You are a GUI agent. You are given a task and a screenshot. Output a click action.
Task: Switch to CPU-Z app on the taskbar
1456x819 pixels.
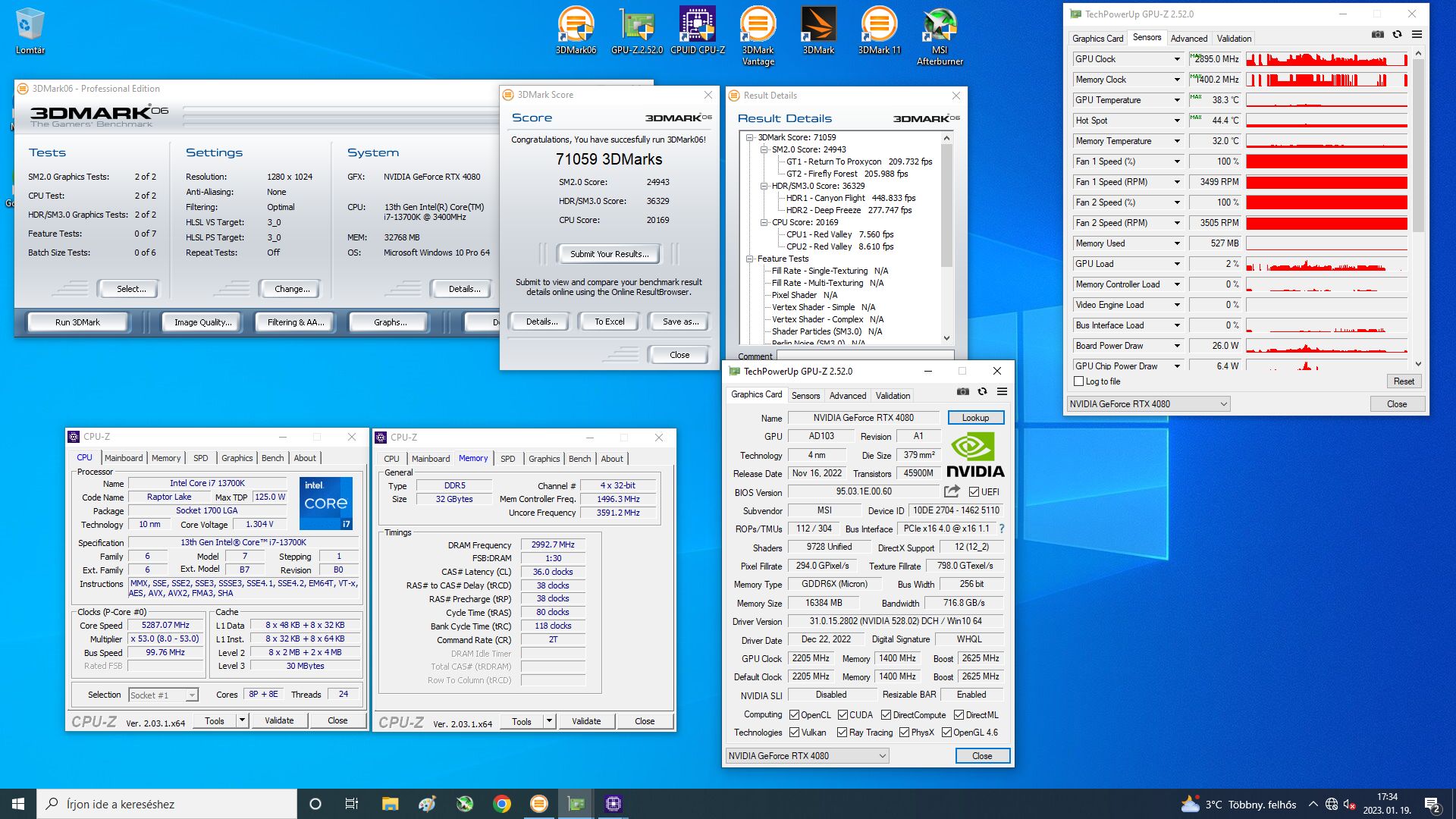(613, 804)
